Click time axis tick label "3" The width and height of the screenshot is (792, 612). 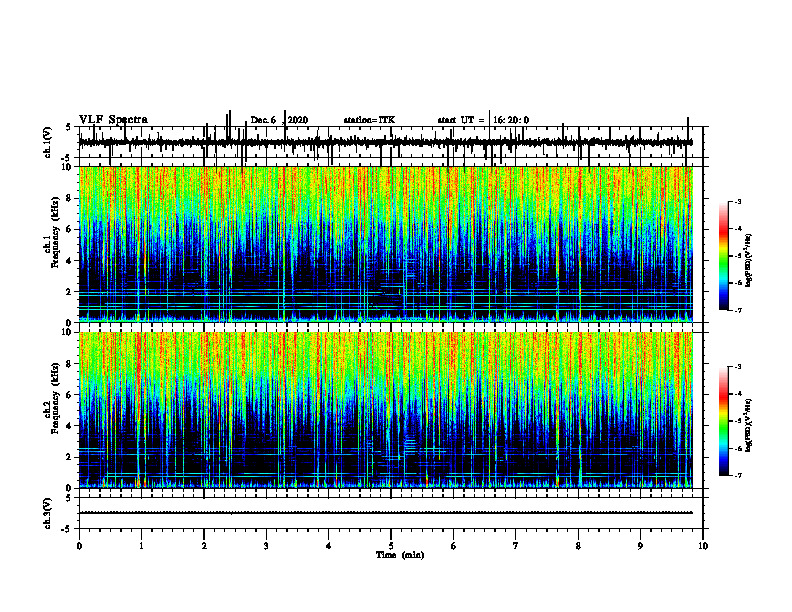coord(266,546)
